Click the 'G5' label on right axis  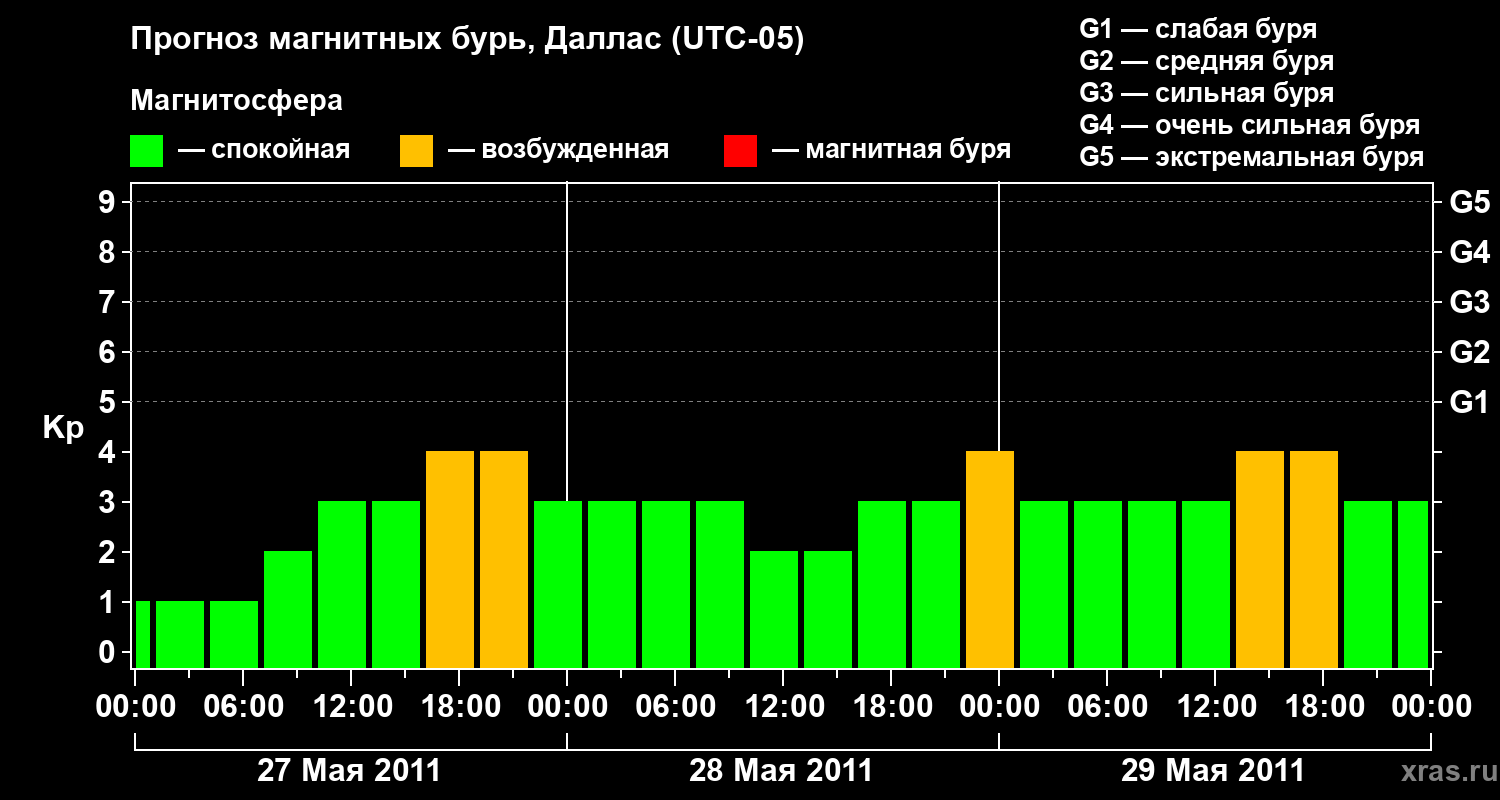[1470, 202]
